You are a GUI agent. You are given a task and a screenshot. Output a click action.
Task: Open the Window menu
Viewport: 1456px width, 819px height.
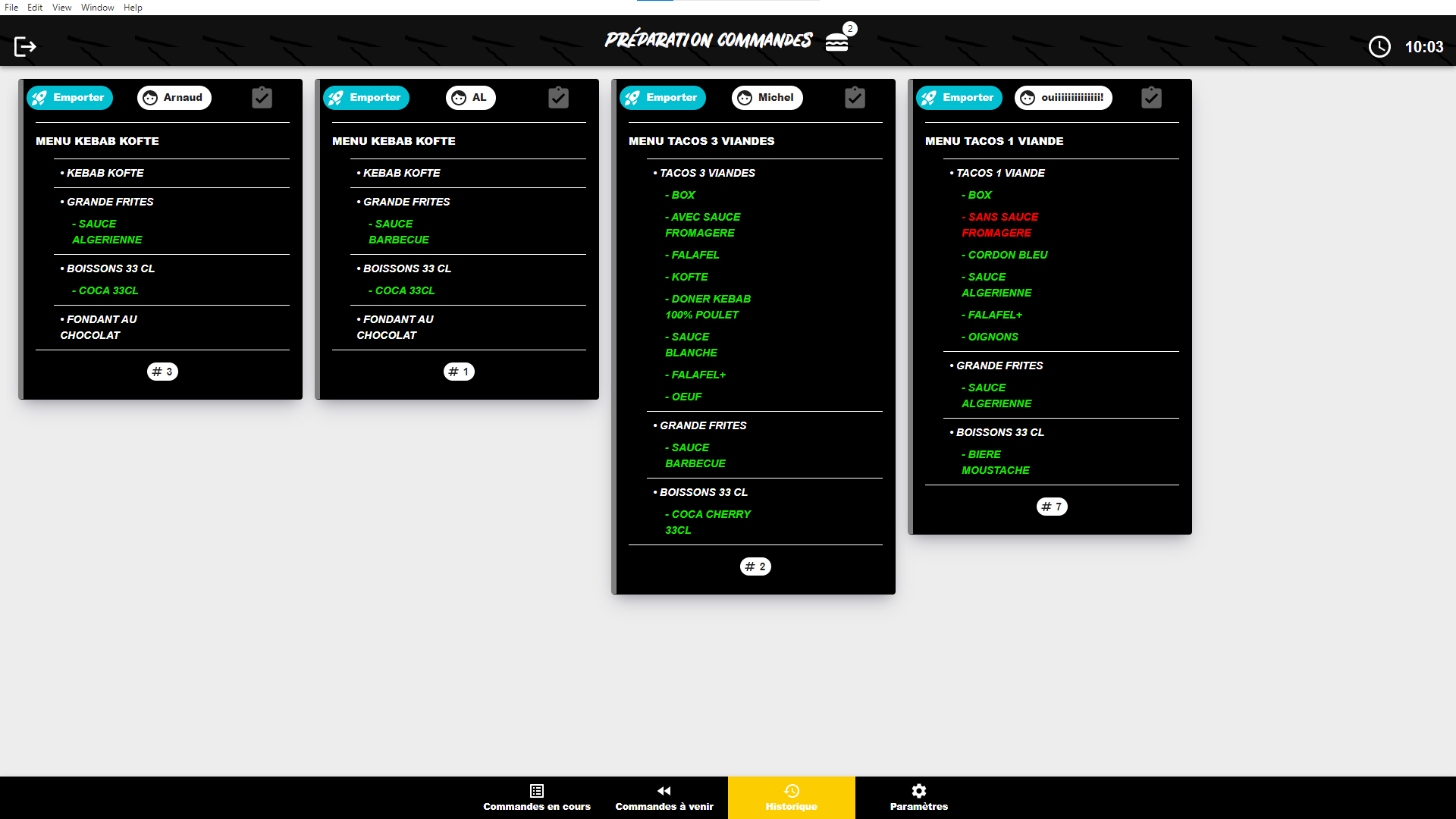(x=97, y=8)
